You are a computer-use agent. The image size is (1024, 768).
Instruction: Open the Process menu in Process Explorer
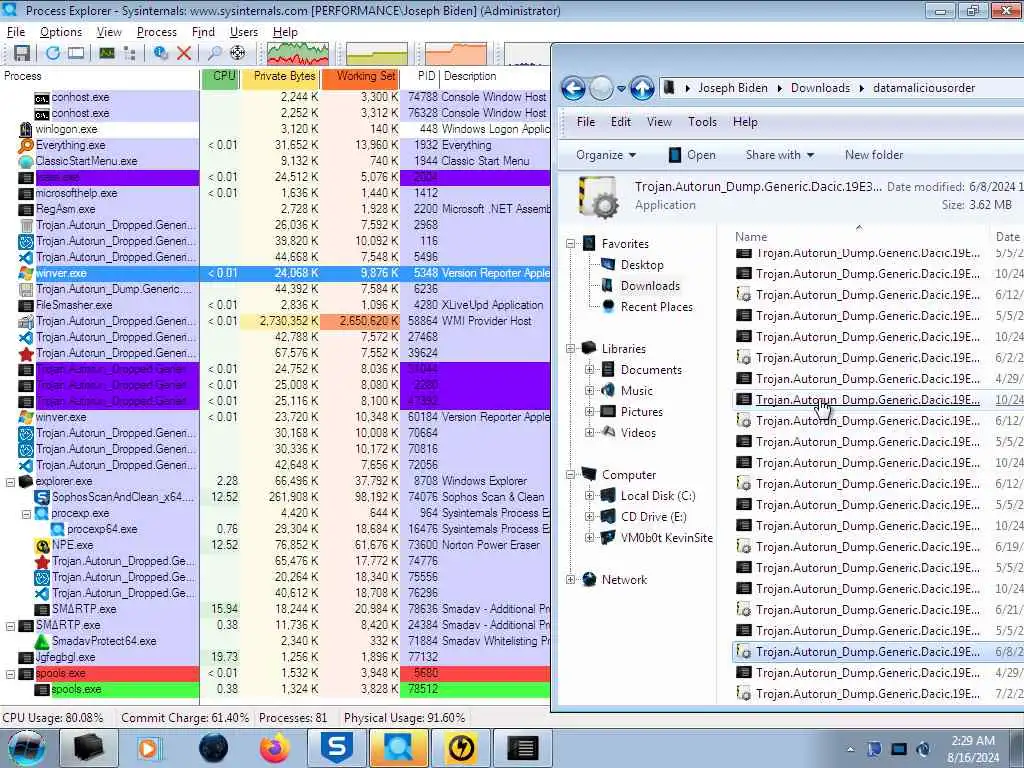pyautogui.click(x=157, y=32)
